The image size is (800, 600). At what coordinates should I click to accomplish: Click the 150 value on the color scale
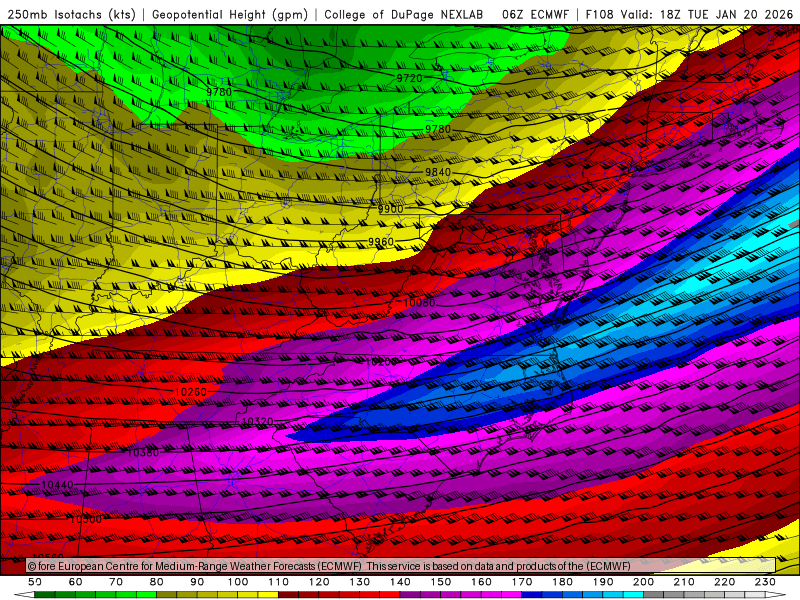[x=441, y=582]
